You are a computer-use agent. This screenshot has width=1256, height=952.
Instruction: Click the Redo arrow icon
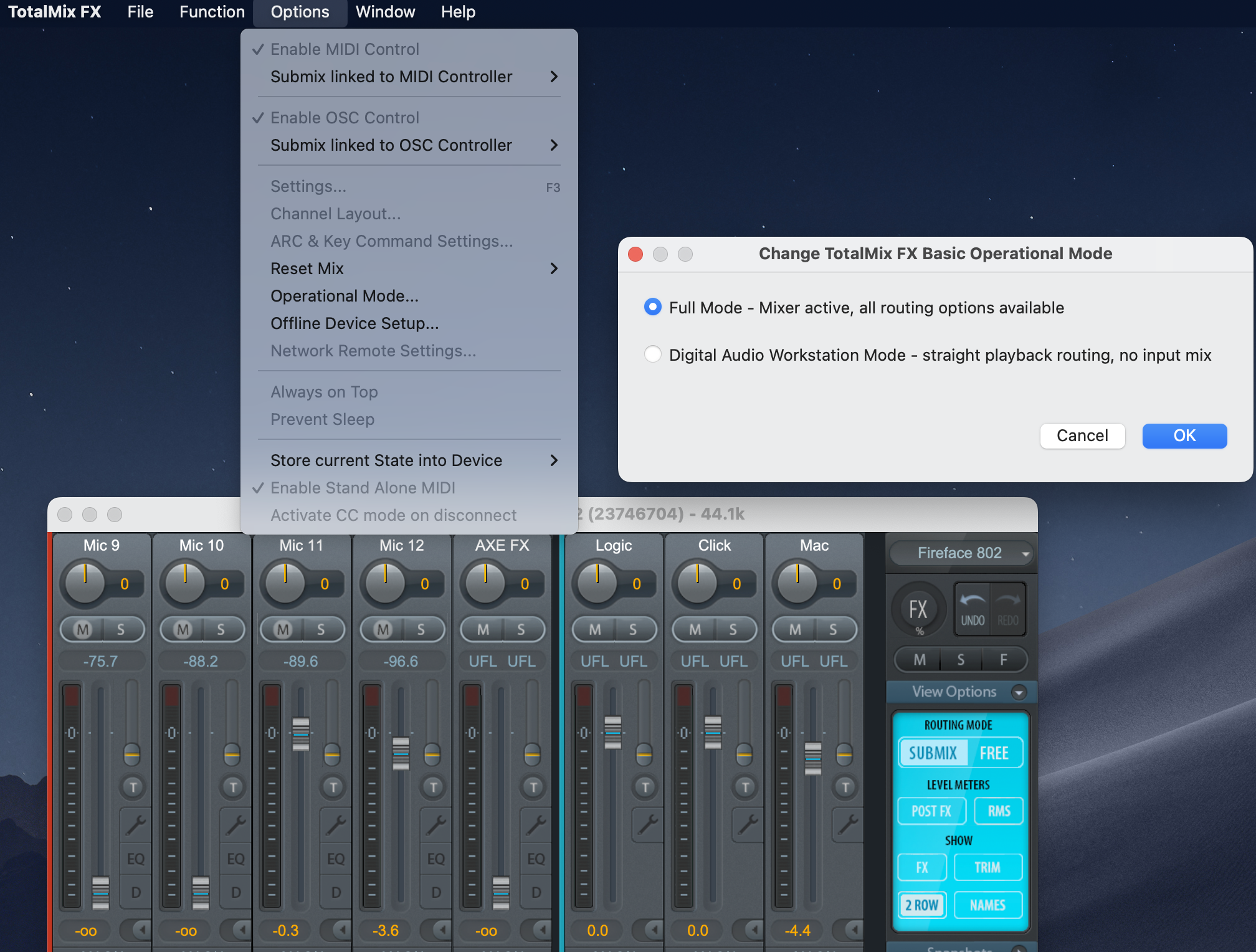point(1008,609)
